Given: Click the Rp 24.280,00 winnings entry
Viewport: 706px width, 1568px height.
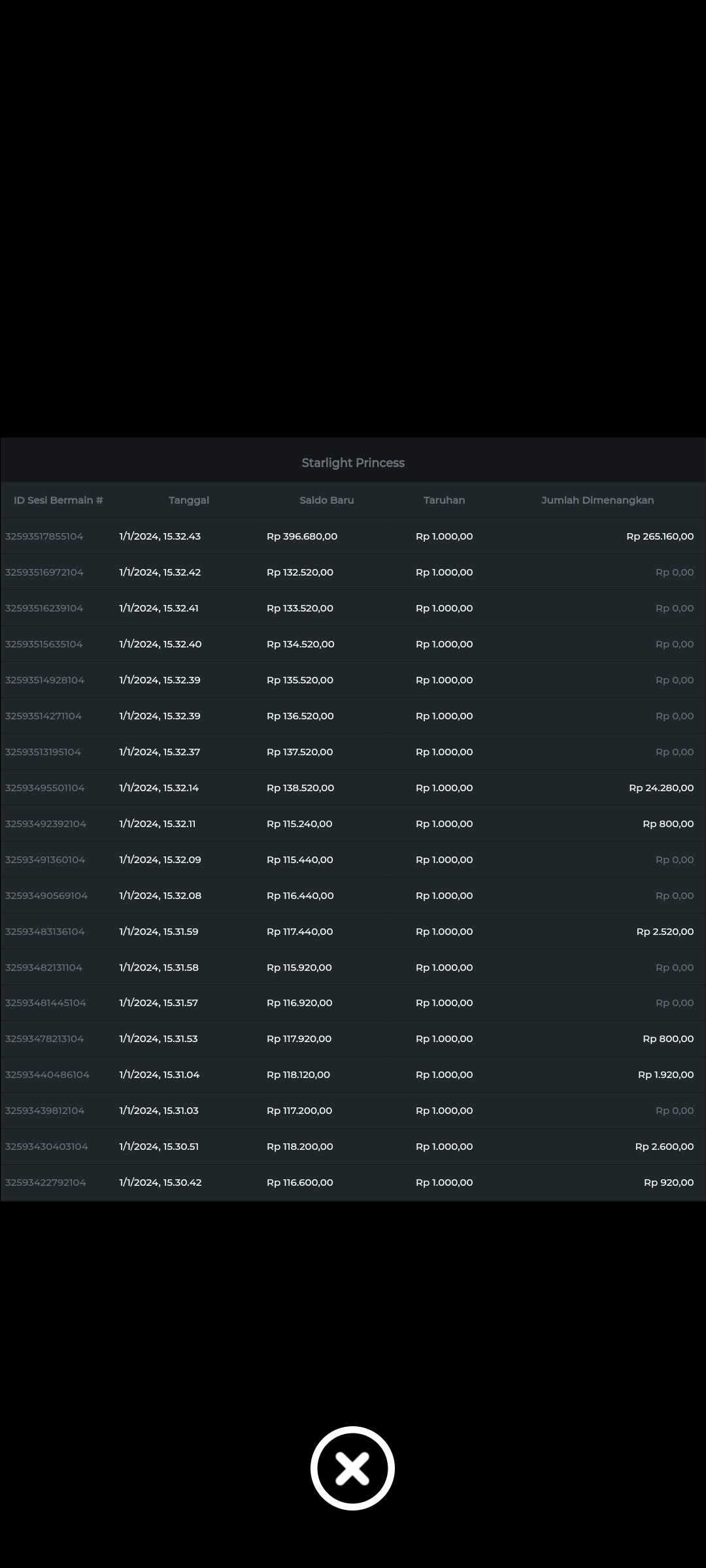Looking at the screenshot, I should [x=661, y=788].
